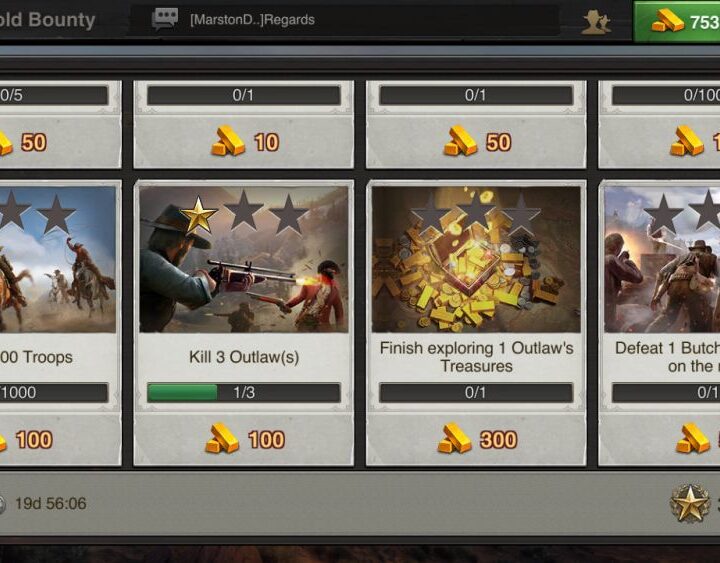The width and height of the screenshot is (720, 563).
Task: Click the MarstonD Regards chat message
Action: point(253,20)
